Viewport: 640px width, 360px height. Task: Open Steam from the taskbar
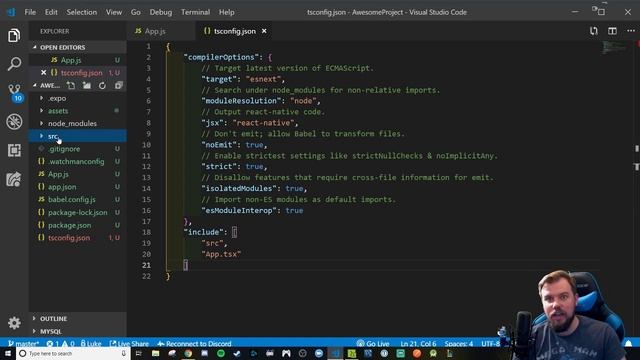(237, 353)
